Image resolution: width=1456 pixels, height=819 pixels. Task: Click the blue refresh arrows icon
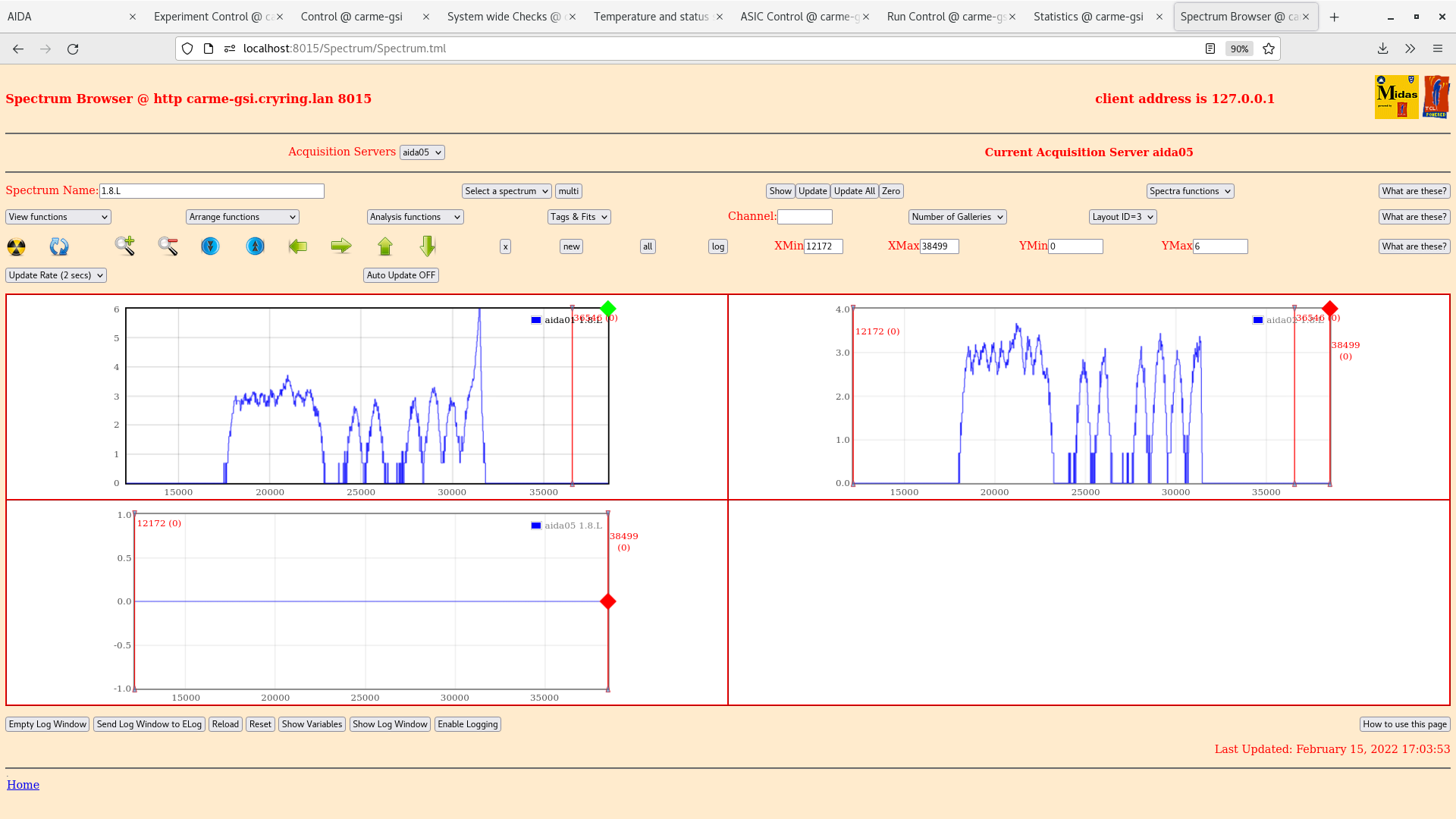point(59,246)
